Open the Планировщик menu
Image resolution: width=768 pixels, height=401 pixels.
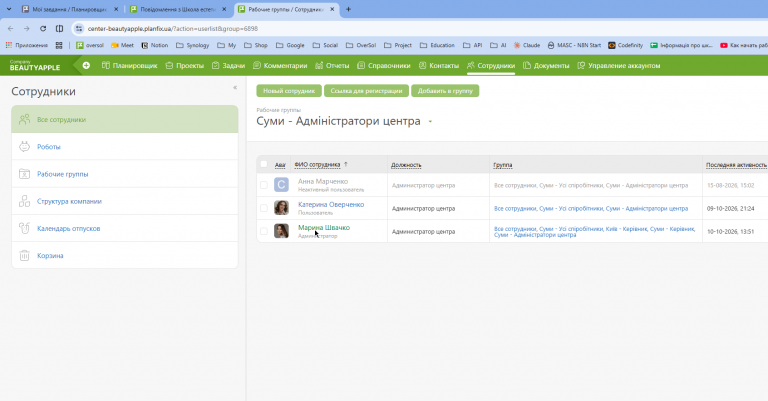pyautogui.click(x=129, y=66)
